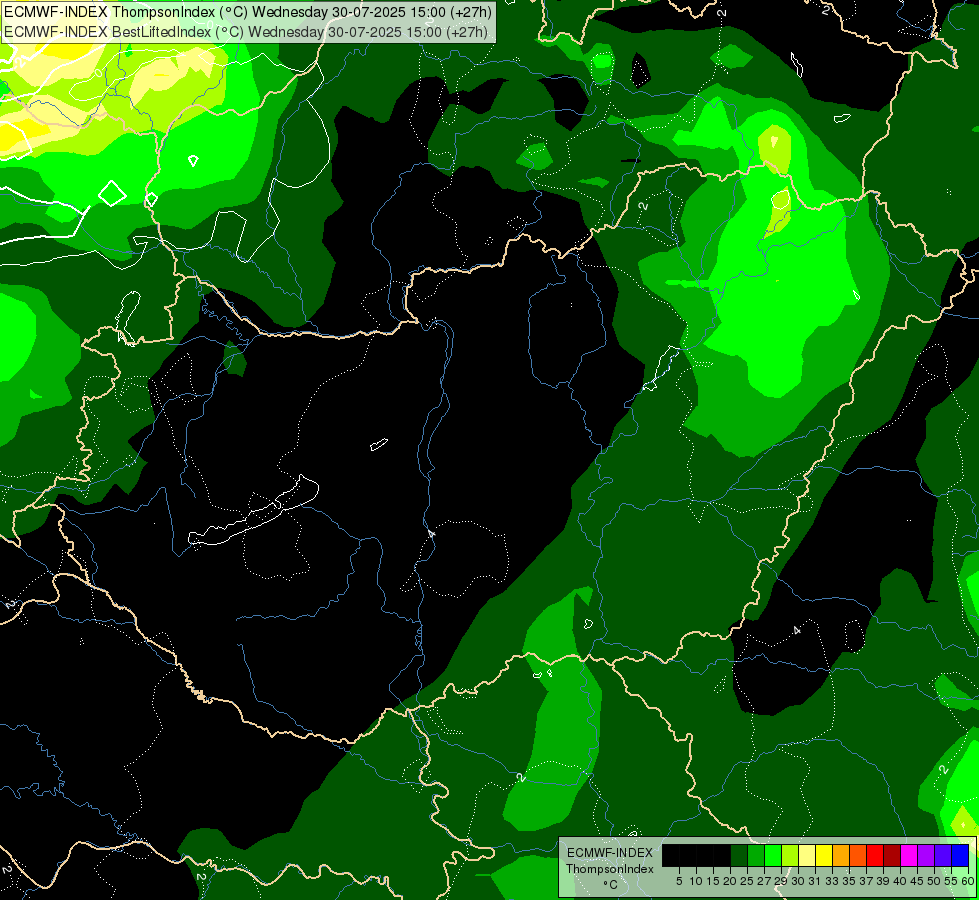Click legend tick value '29'
The height and width of the screenshot is (900, 979).
click(781, 881)
